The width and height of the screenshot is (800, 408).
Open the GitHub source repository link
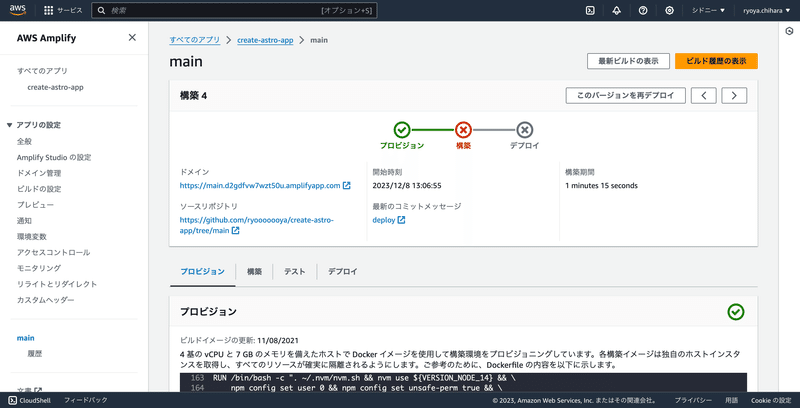pyautogui.click(x=257, y=225)
